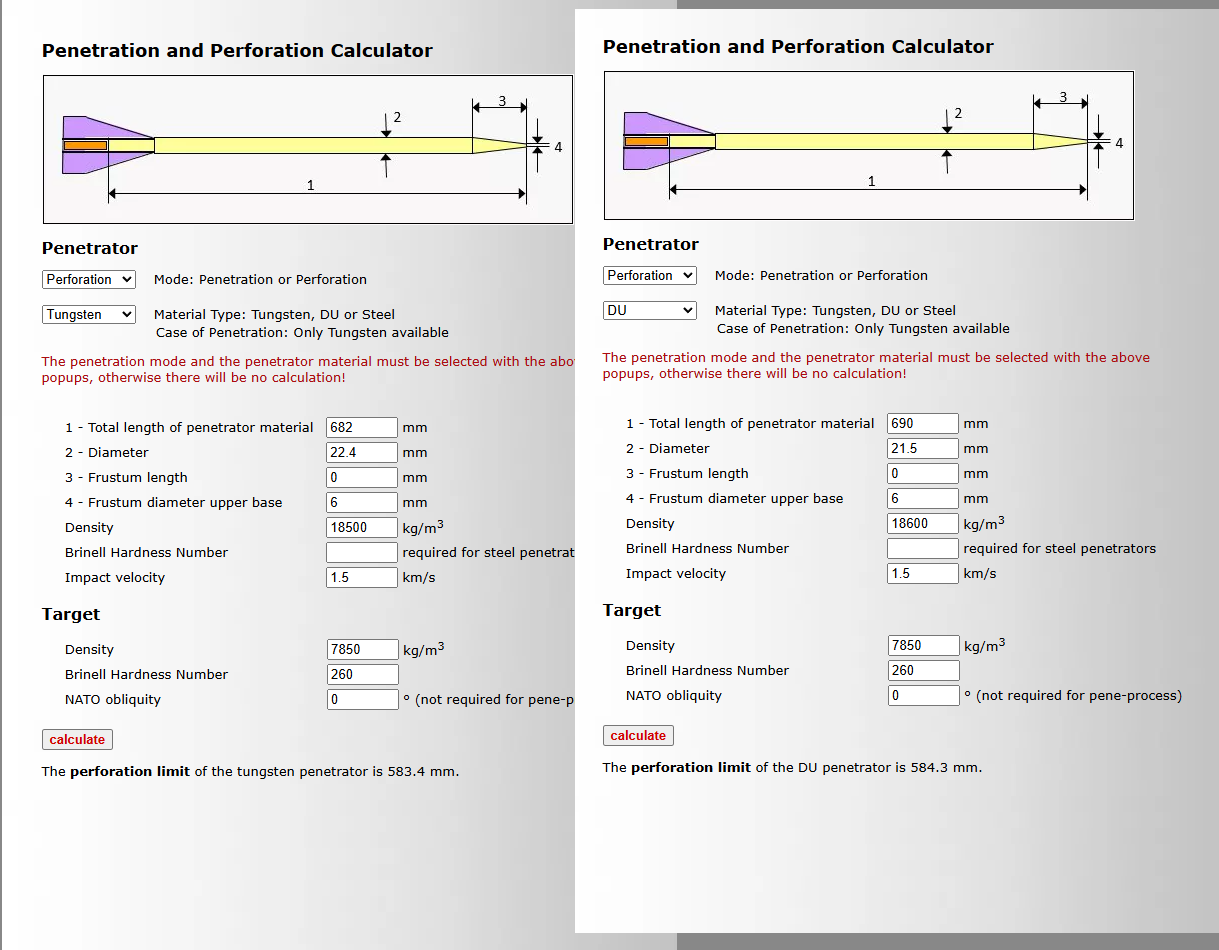Open Tungsten material type dropdown
This screenshot has height=950, width=1219.
point(88,314)
